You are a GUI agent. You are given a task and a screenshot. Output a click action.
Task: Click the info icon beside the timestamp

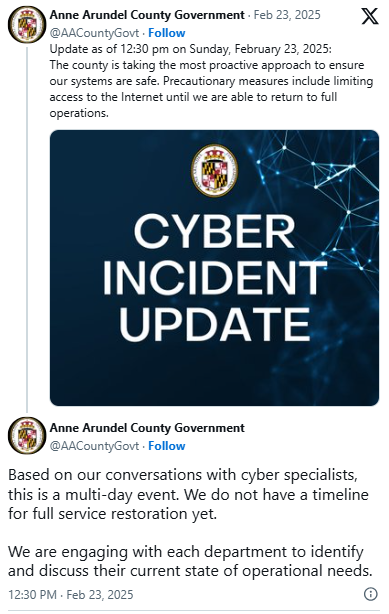[371, 594]
